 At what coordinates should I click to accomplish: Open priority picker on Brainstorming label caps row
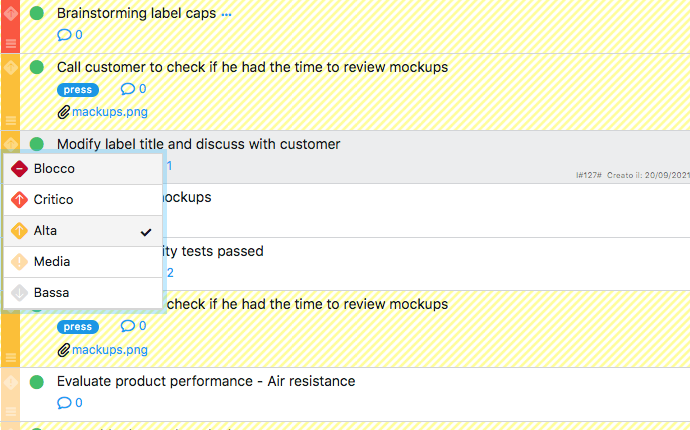(x=10, y=13)
